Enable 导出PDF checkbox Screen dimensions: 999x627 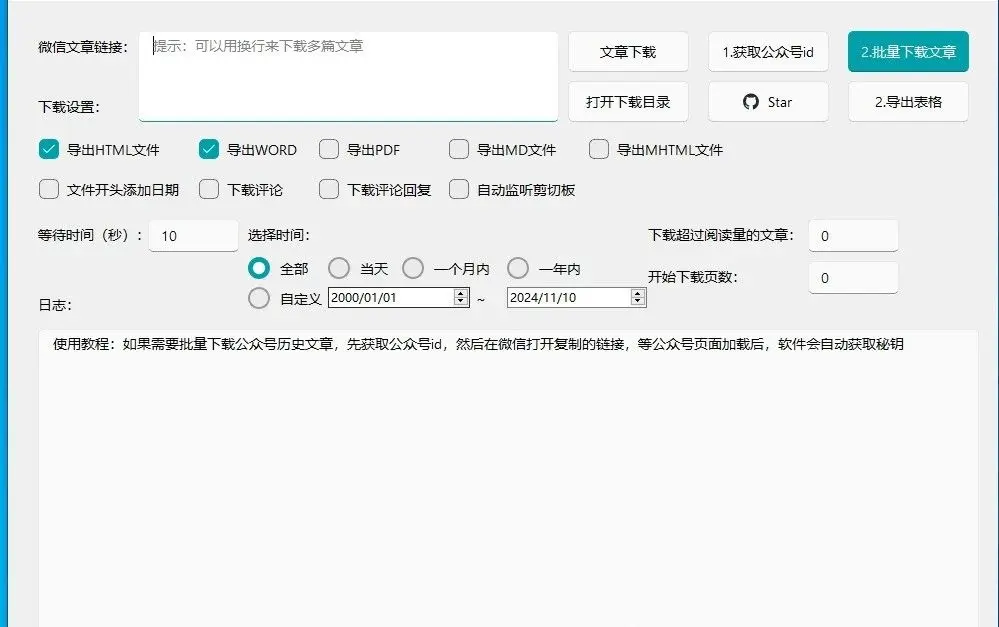pos(329,150)
